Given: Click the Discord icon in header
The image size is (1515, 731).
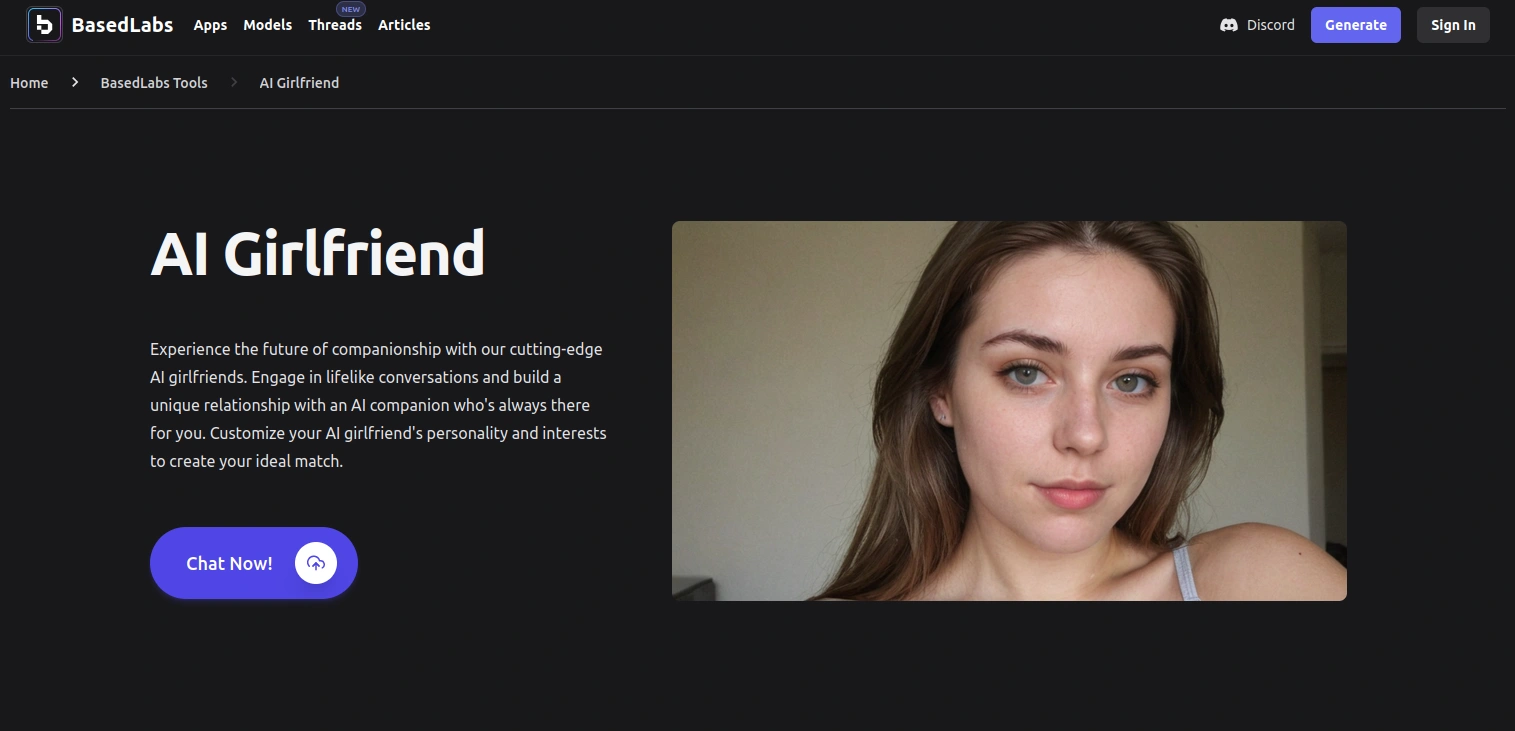Looking at the screenshot, I should [x=1229, y=25].
